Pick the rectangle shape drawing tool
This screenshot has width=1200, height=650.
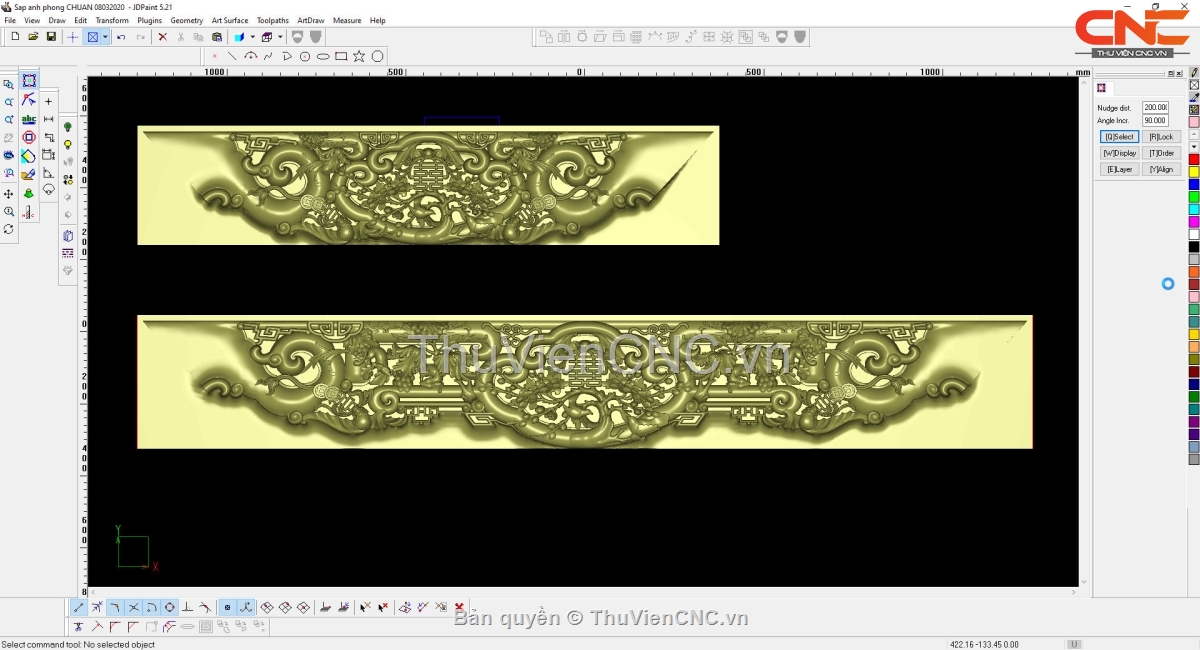click(341, 56)
